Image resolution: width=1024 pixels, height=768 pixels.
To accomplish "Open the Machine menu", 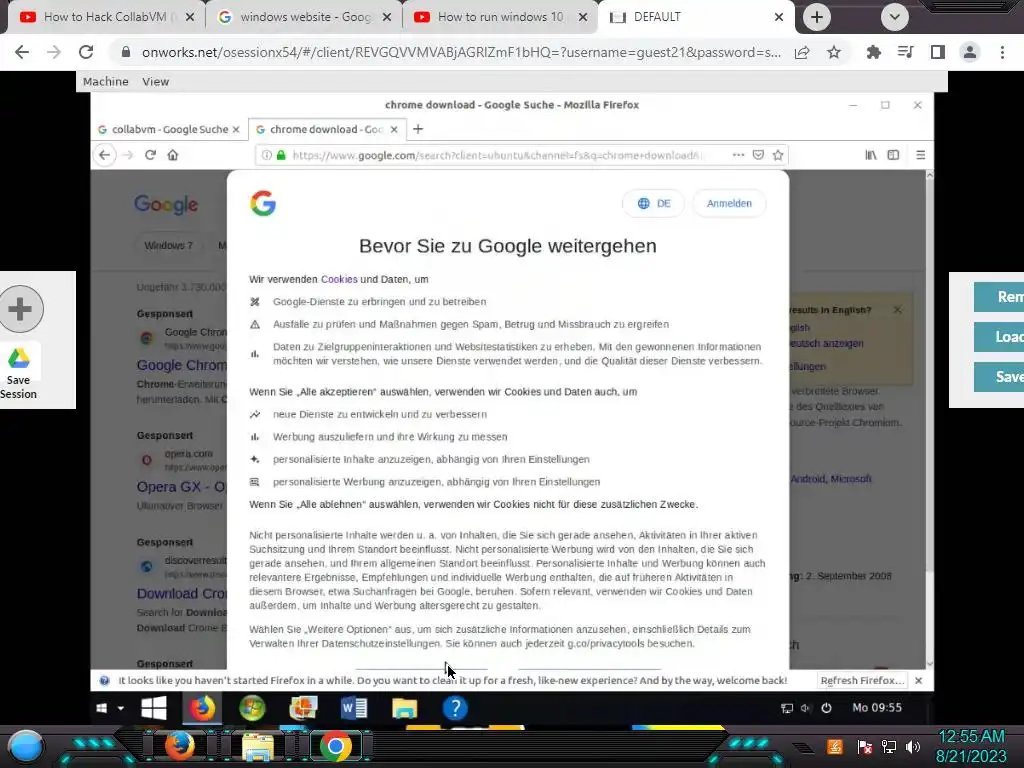I will coord(105,82).
